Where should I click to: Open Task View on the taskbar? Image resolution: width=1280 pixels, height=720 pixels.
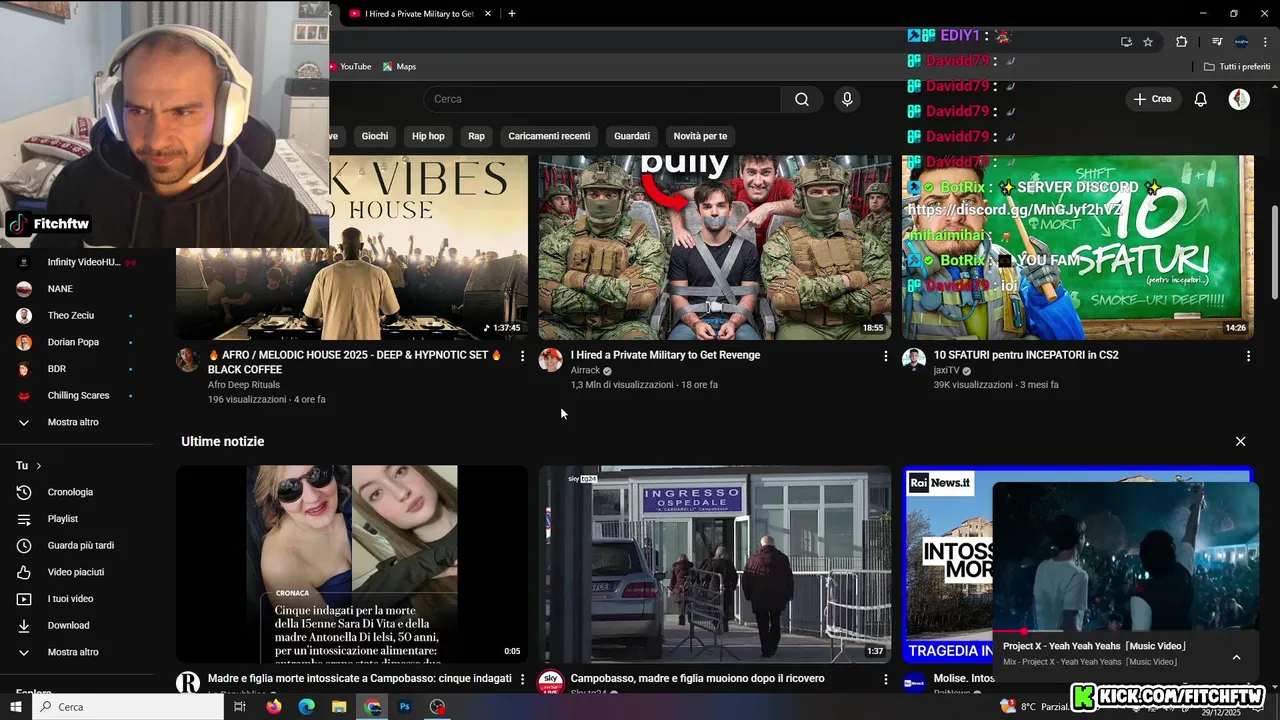[240, 707]
